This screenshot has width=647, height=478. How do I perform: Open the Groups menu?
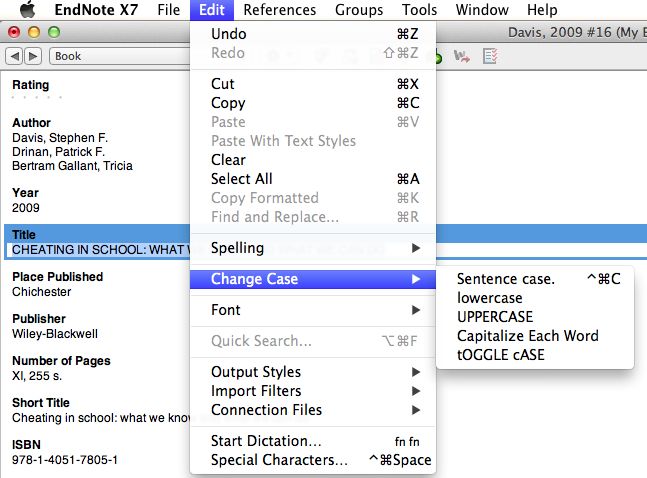click(359, 9)
